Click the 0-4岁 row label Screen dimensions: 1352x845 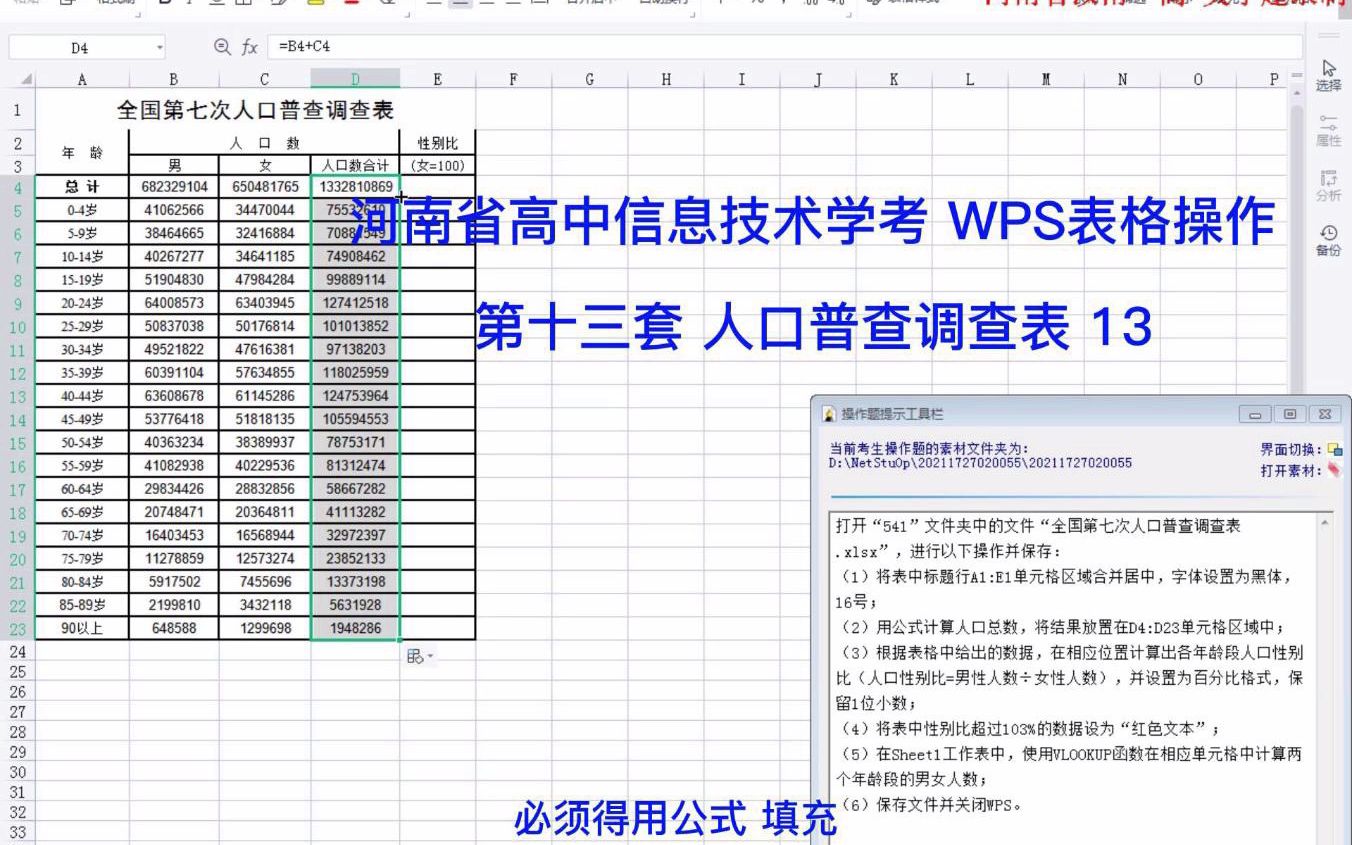click(82, 210)
